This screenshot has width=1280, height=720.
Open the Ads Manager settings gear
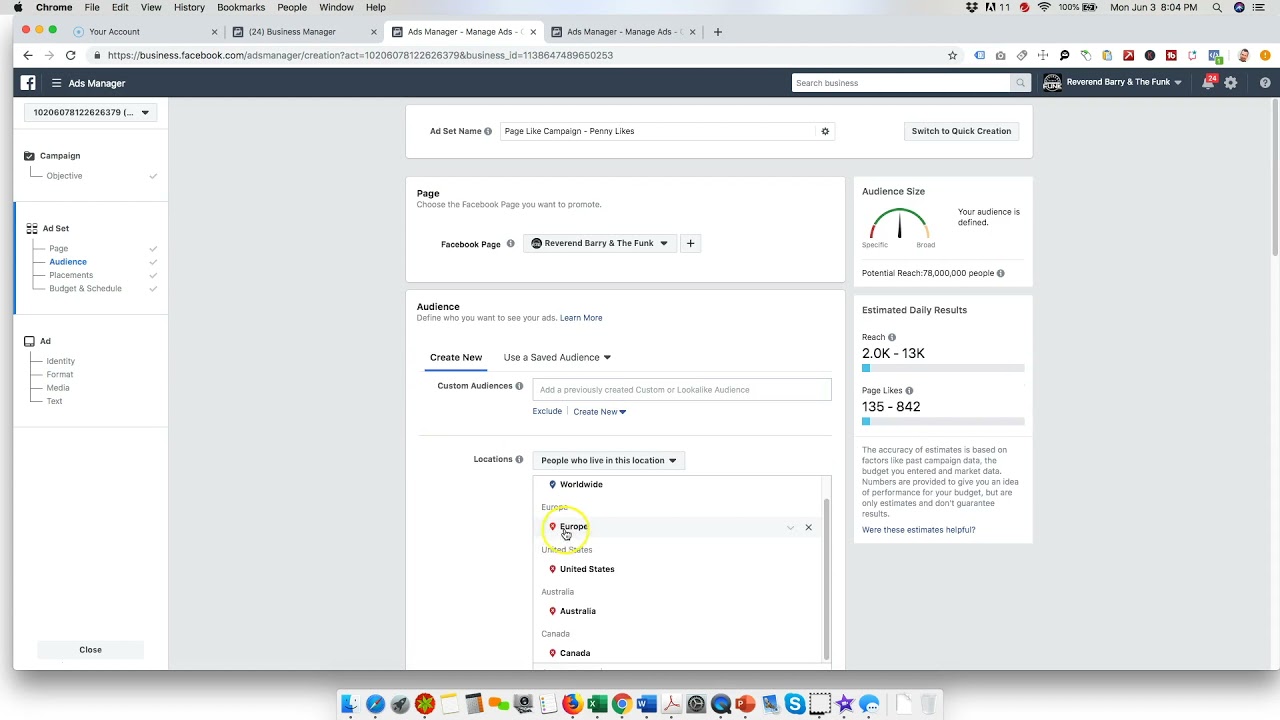pyautogui.click(x=1231, y=83)
